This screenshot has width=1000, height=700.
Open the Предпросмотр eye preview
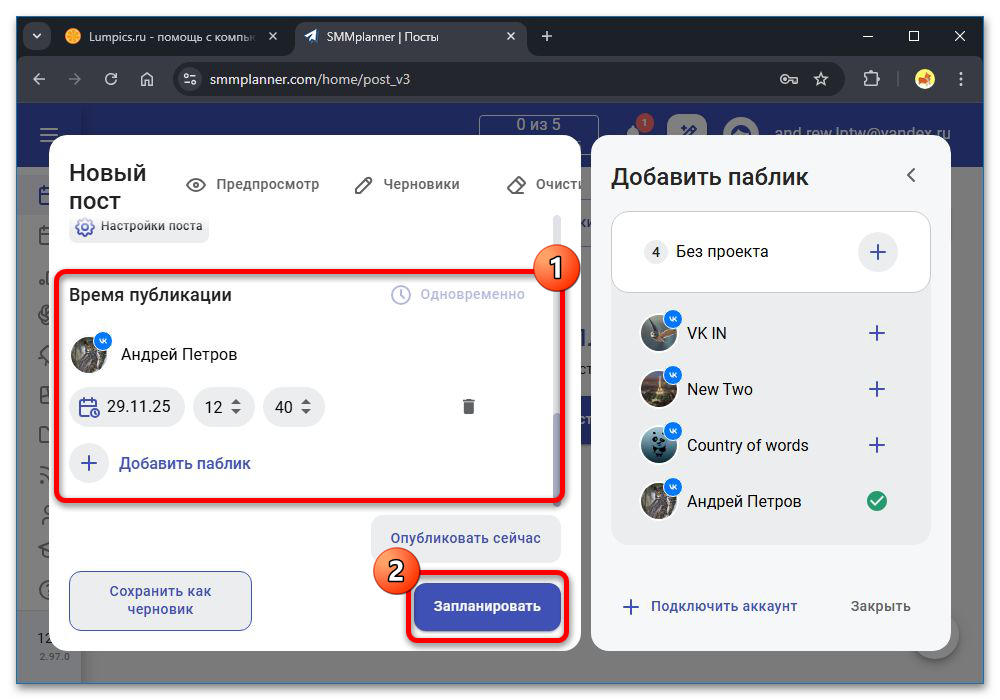click(x=253, y=185)
